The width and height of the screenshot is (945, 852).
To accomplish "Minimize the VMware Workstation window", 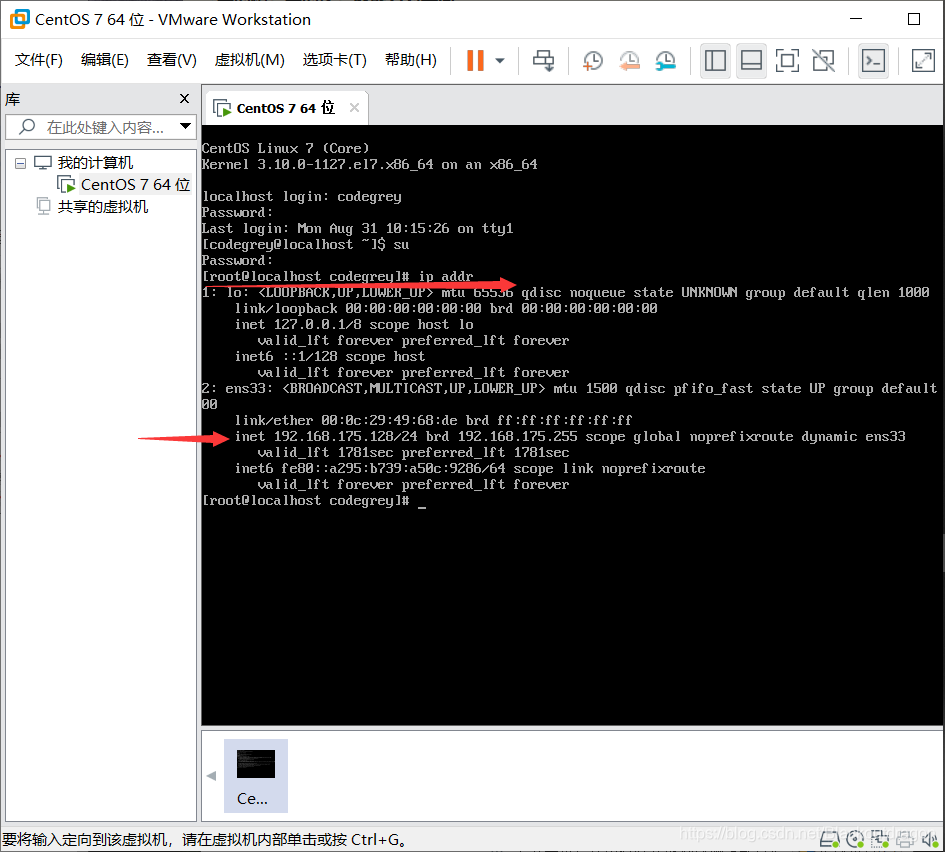I will click(x=856, y=19).
